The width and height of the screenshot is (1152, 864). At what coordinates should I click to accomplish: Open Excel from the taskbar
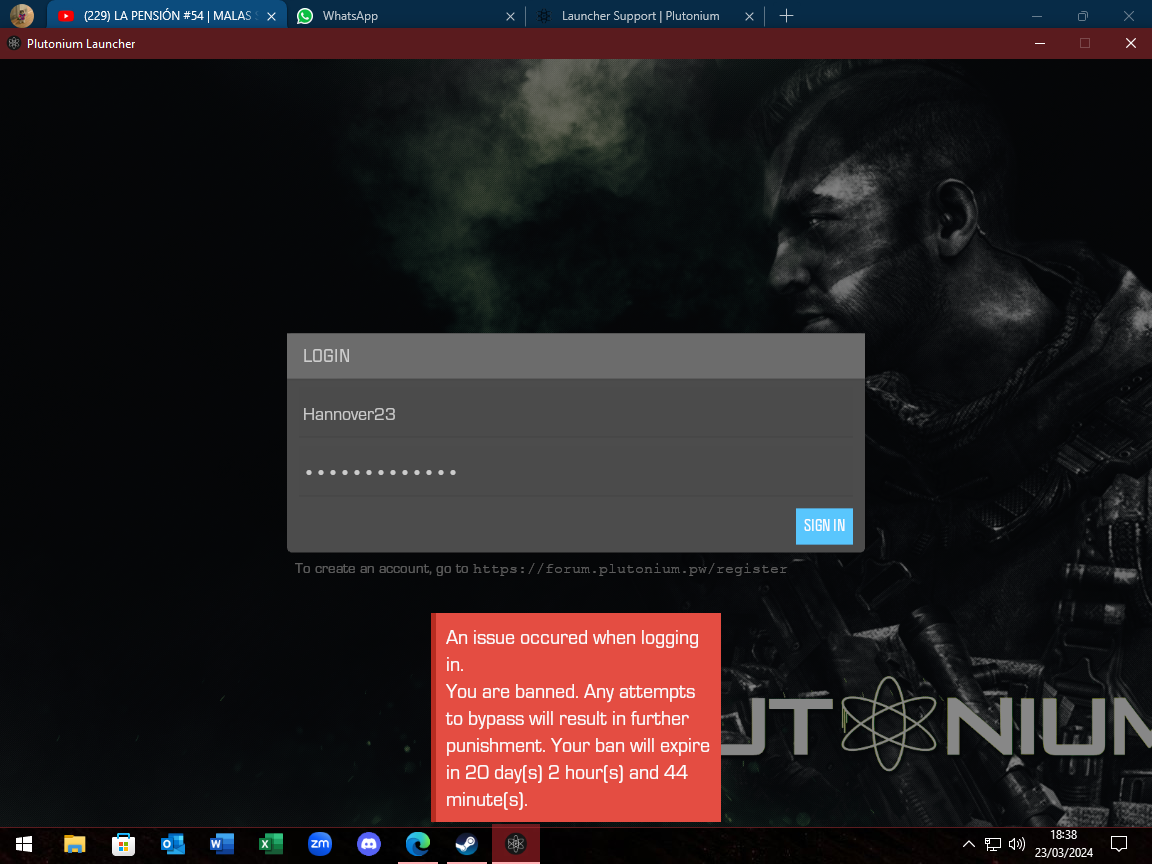[x=270, y=844]
